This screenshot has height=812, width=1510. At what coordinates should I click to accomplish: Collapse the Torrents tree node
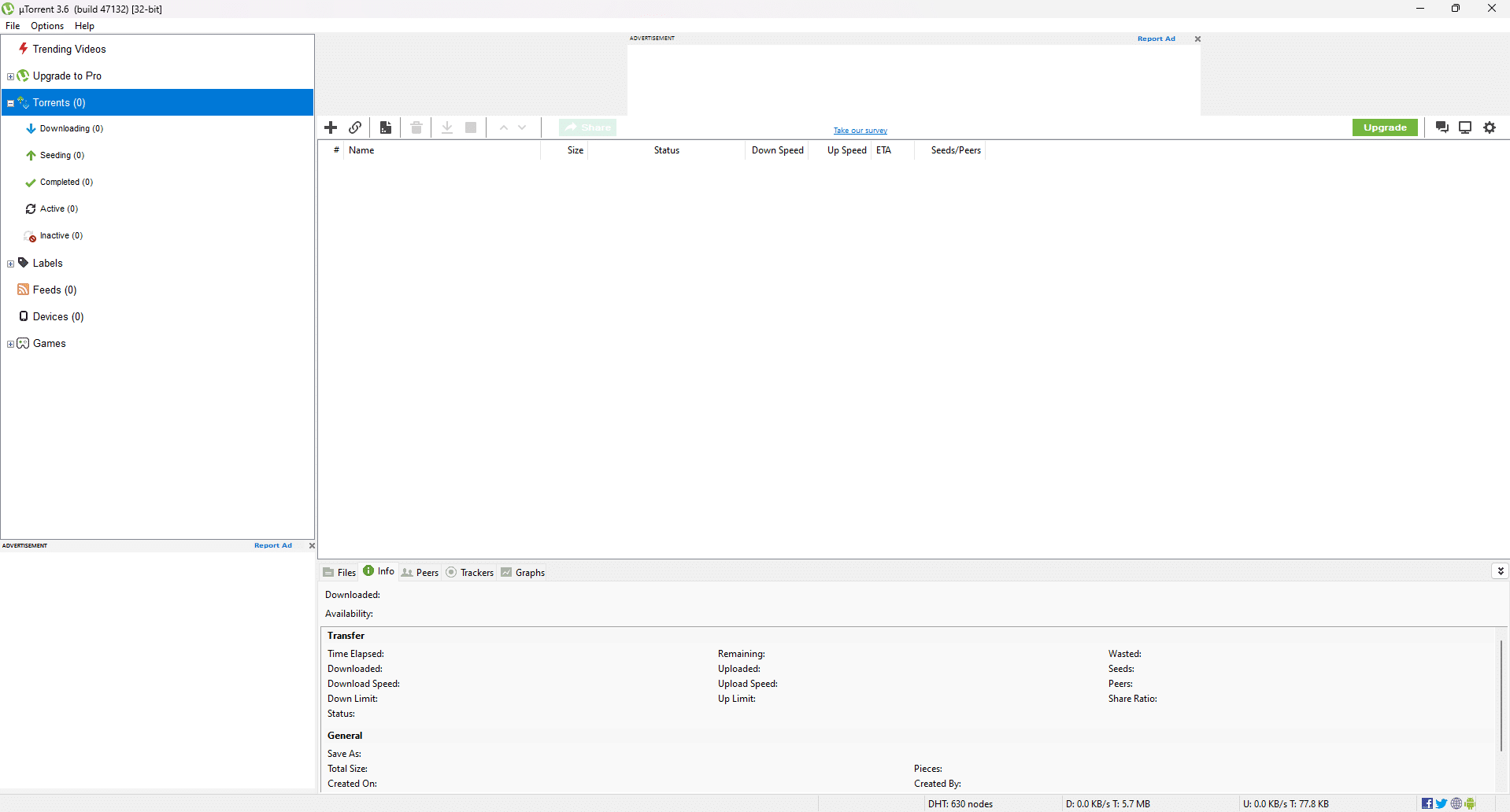coord(10,103)
